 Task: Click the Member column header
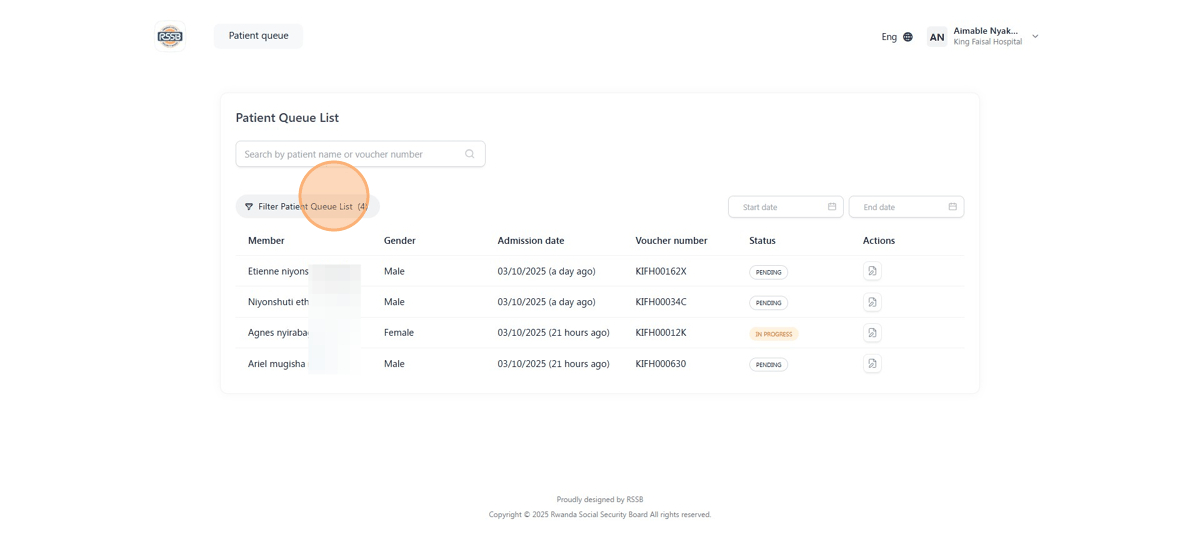tap(266, 241)
